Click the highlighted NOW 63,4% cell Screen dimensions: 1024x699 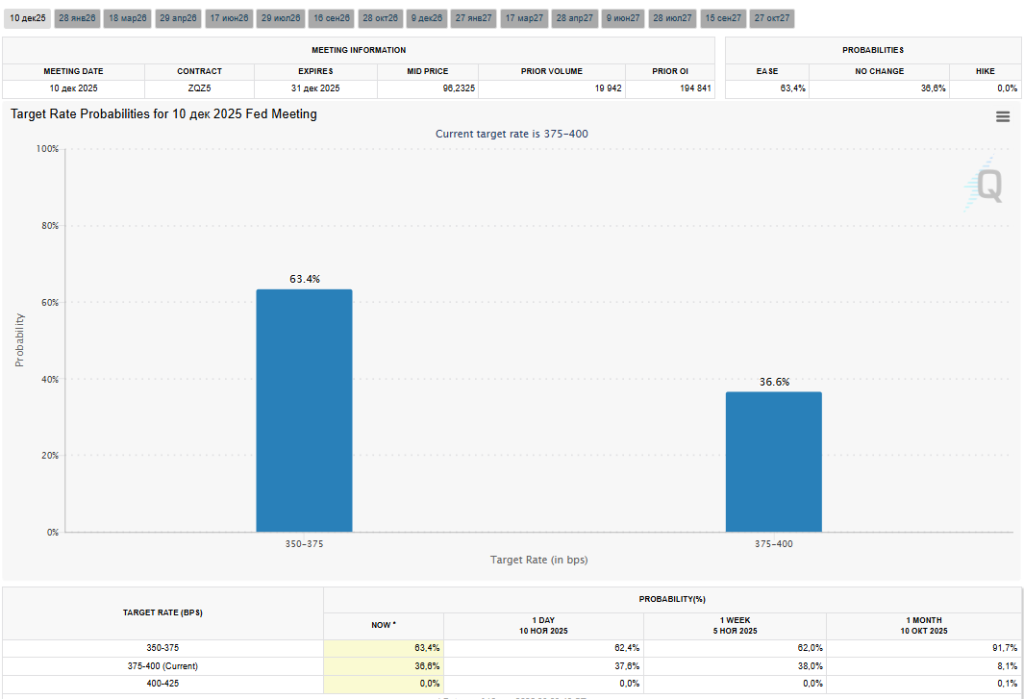point(383,648)
